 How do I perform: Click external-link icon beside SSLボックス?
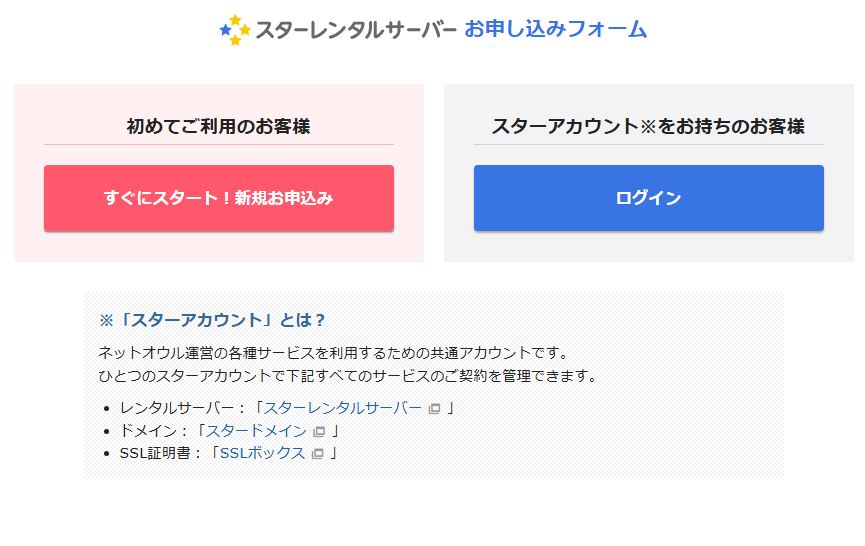click(x=317, y=454)
